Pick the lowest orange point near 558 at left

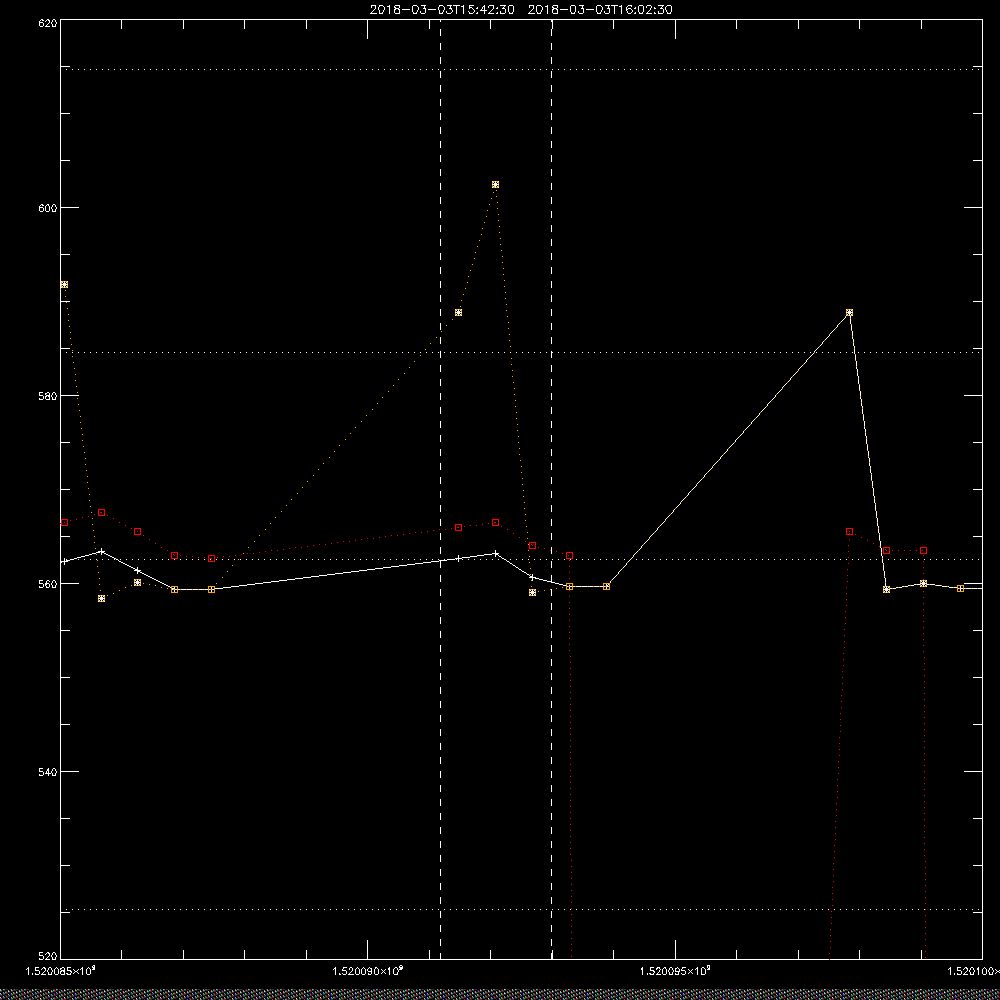click(101, 598)
